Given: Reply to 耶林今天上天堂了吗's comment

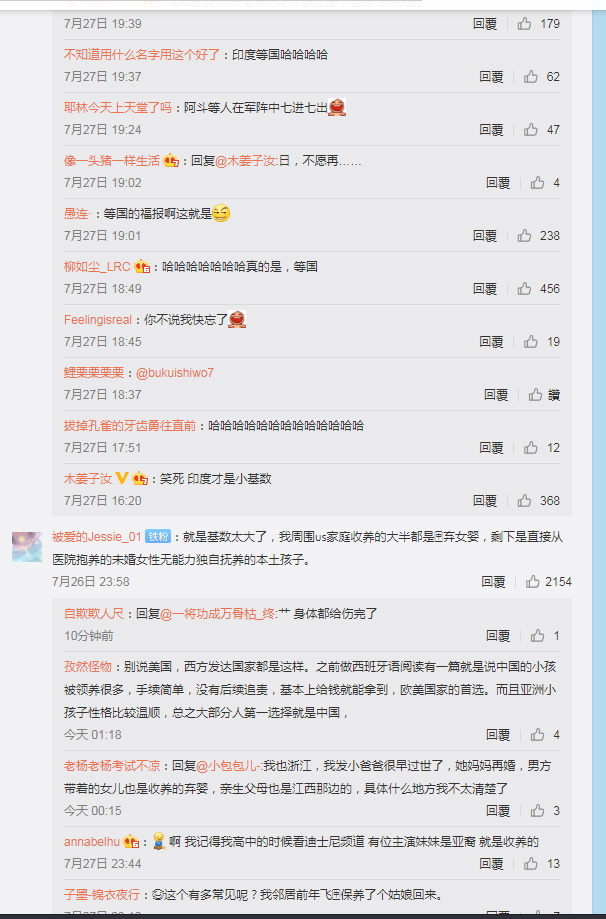Looking at the screenshot, I should 491,130.
